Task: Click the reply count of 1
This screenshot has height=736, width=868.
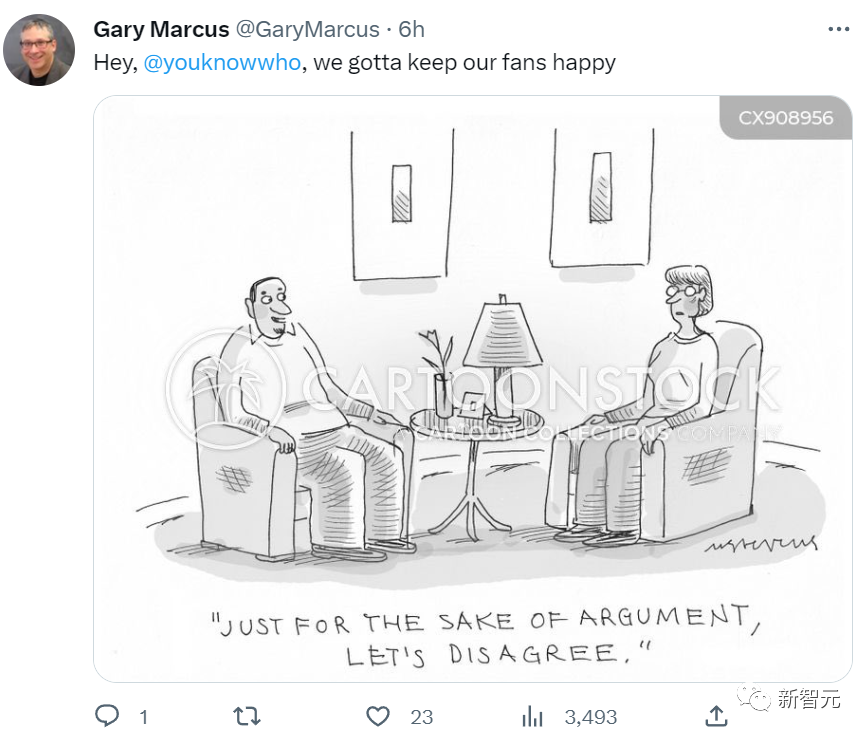Action: pos(143,717)
